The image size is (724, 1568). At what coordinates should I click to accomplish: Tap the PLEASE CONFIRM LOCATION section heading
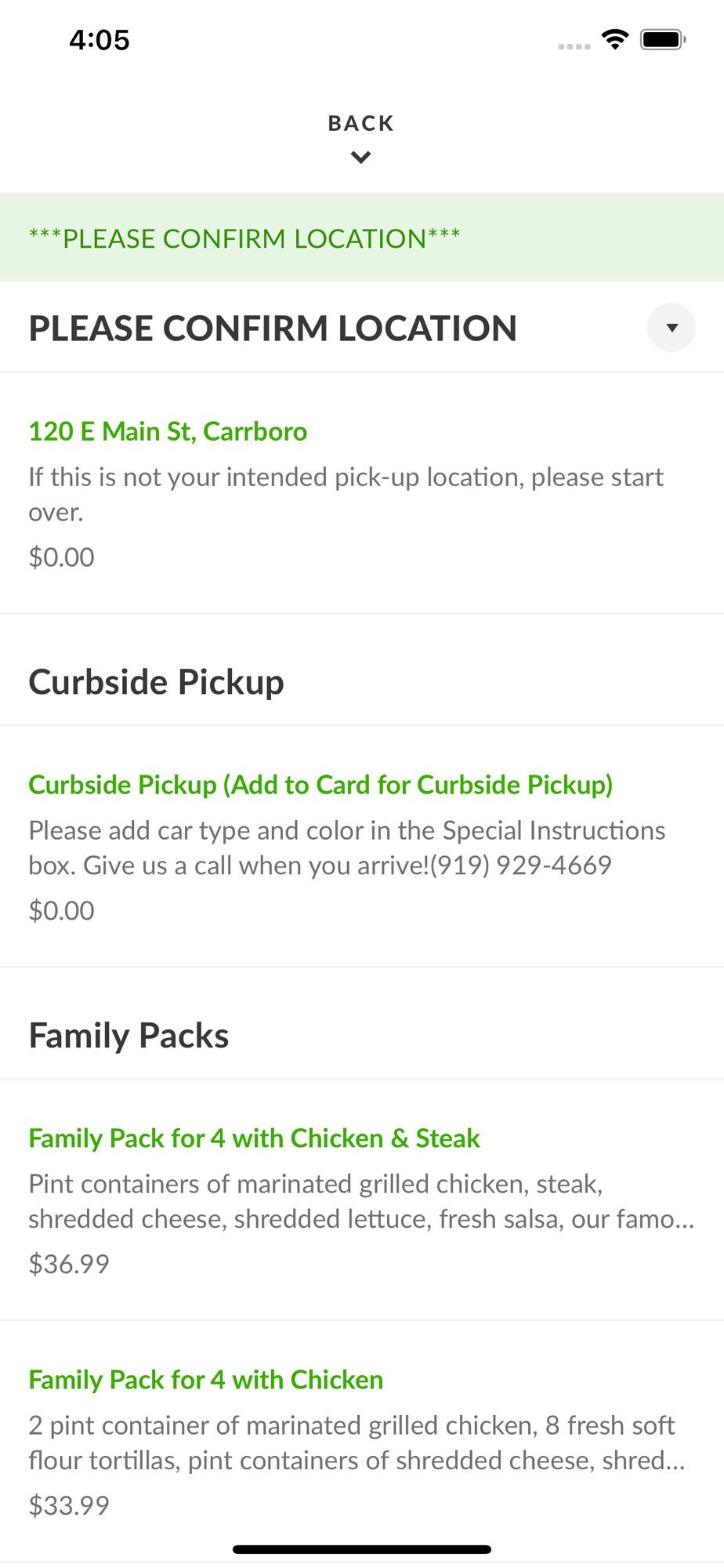[273, 328]
